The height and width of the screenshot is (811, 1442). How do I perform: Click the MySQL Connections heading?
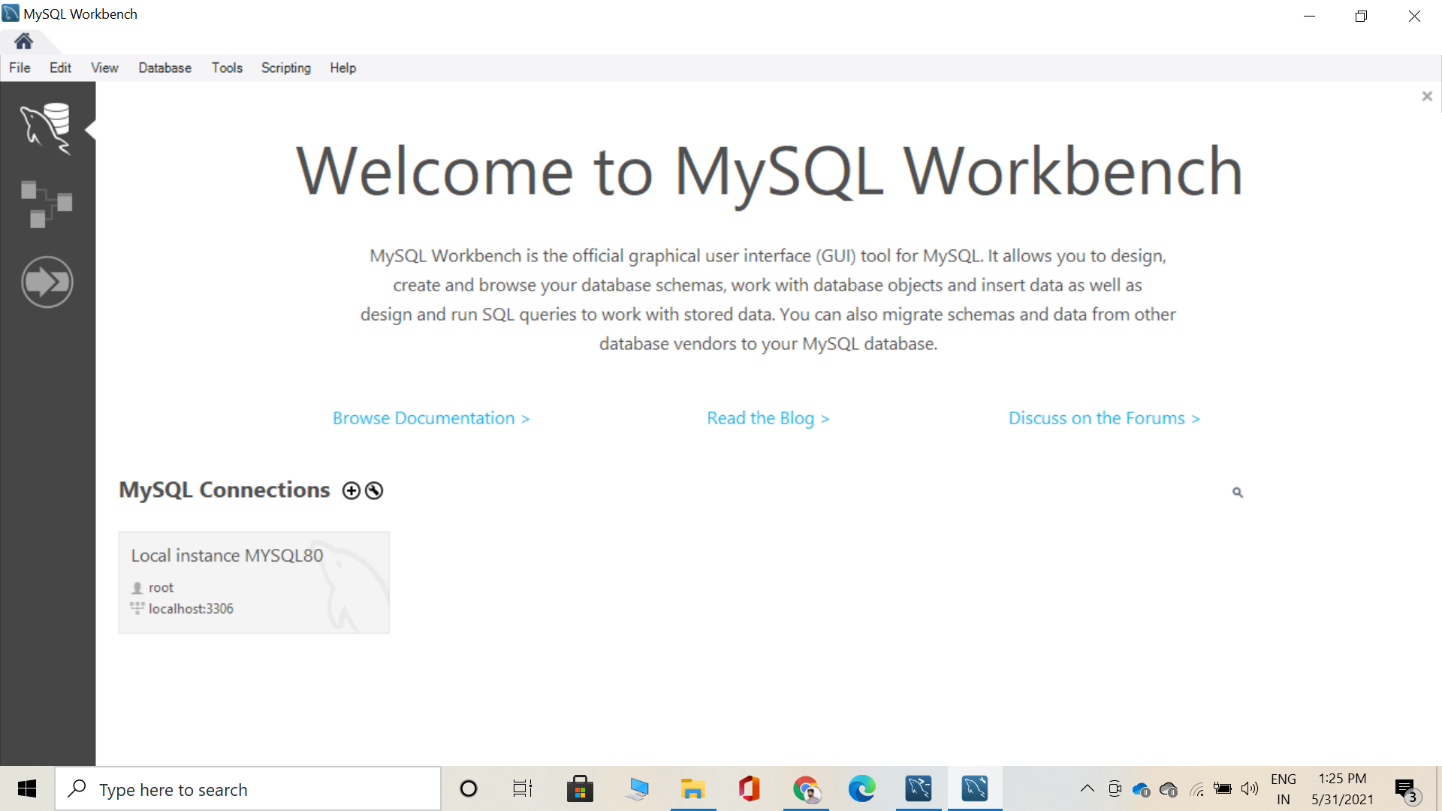(224, 490)
